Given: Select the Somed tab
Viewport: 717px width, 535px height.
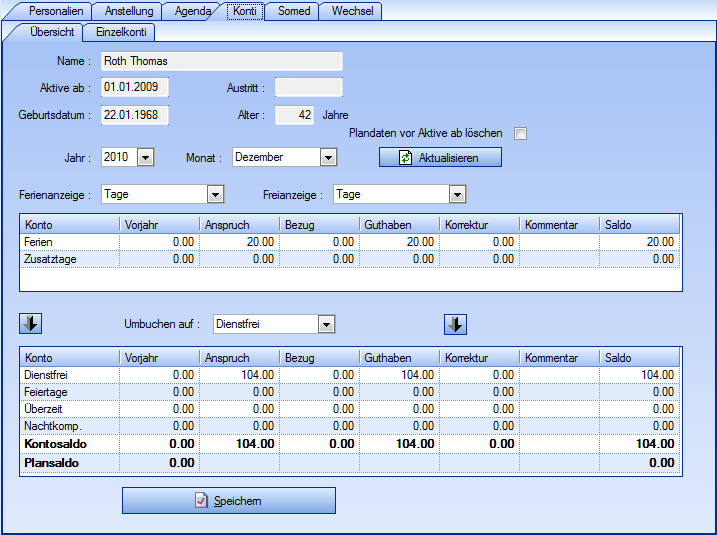Looking at the screenshot, I should pyautogui.click(x=293, y=11).
